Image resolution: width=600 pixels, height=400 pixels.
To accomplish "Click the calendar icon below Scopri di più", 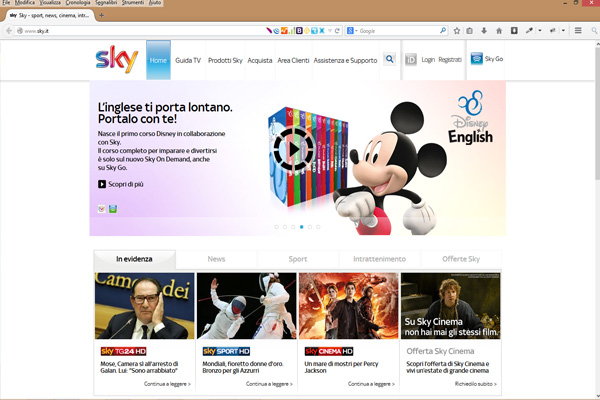I will pyautogui.click(x=101, y=209).
